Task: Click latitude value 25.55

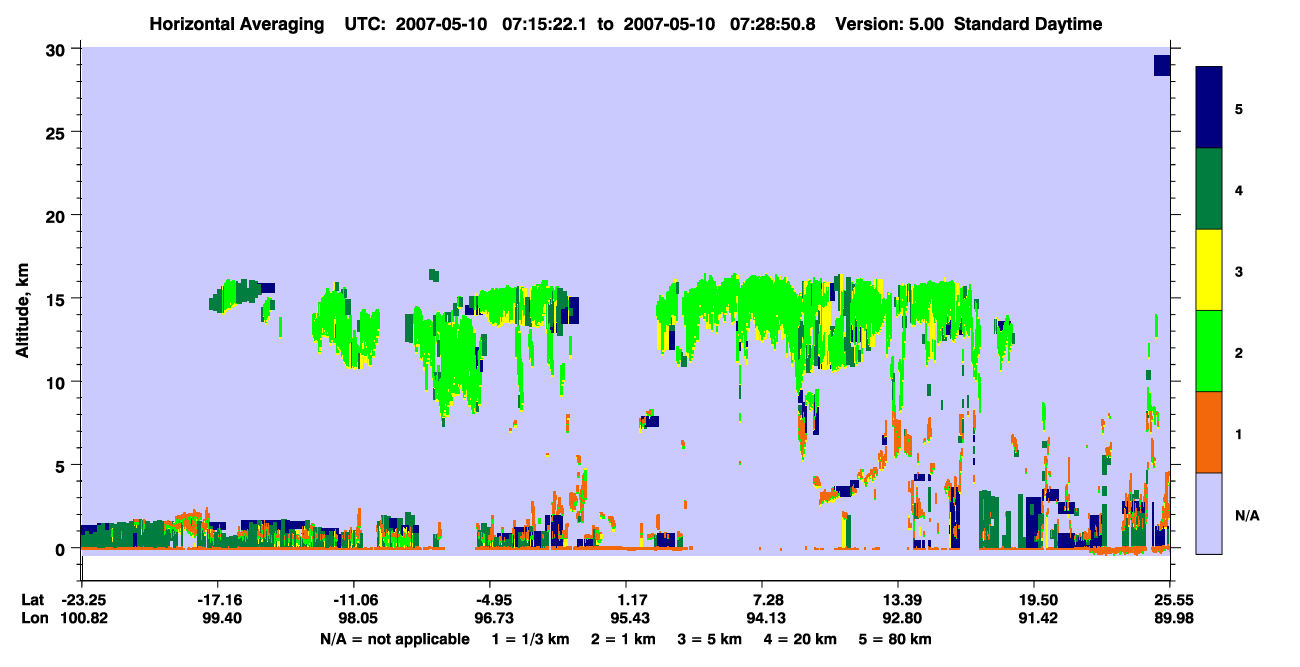Action: tap(1170, 600)
